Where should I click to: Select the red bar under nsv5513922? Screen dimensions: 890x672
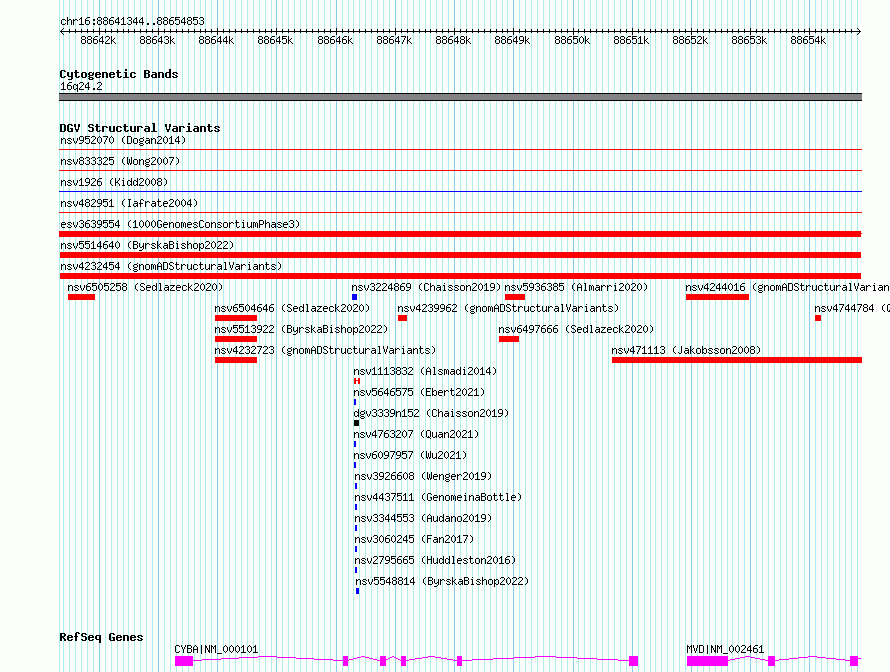tap(236, 339)
